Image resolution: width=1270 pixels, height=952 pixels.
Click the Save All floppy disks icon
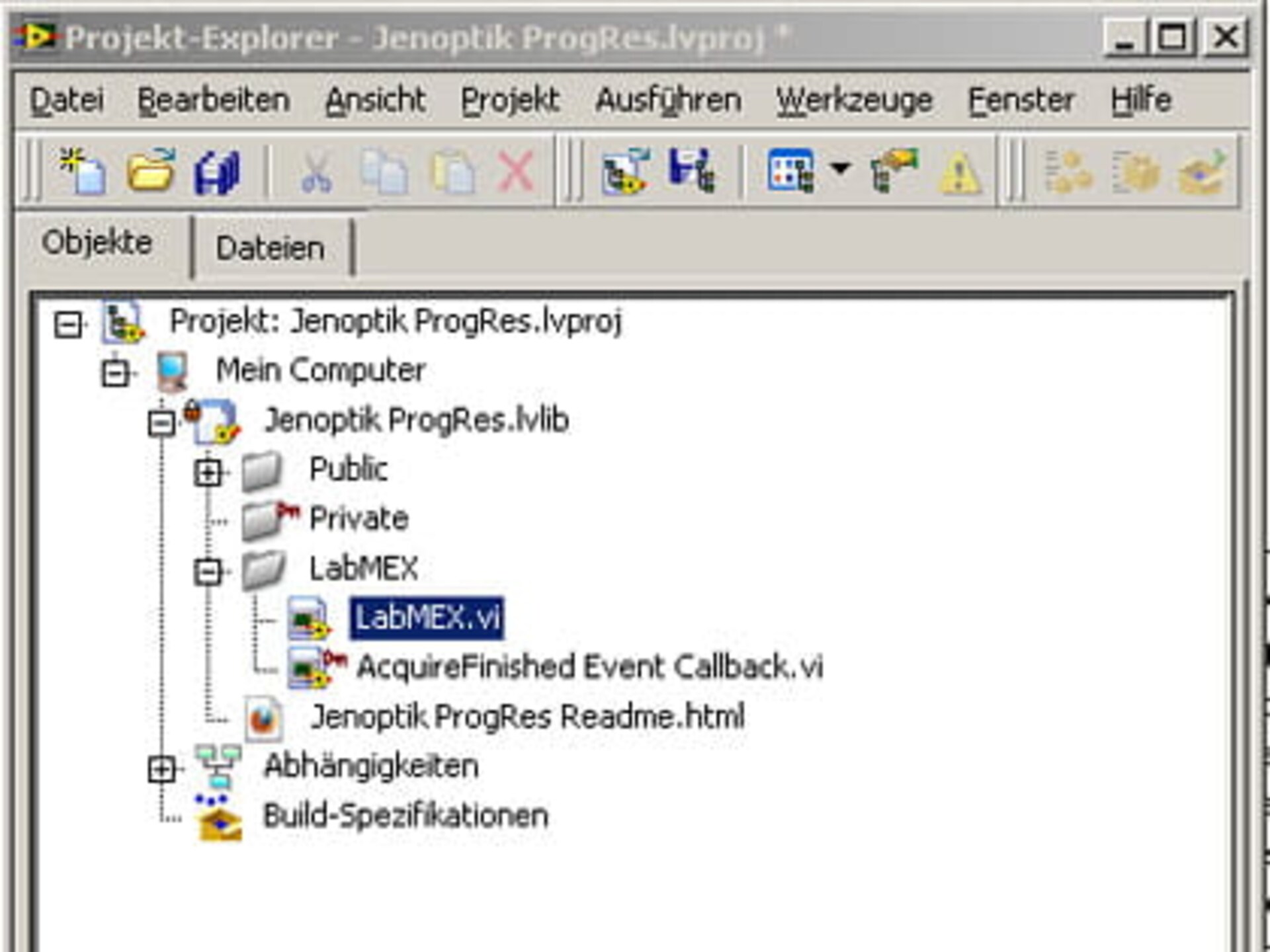point(217,173)
